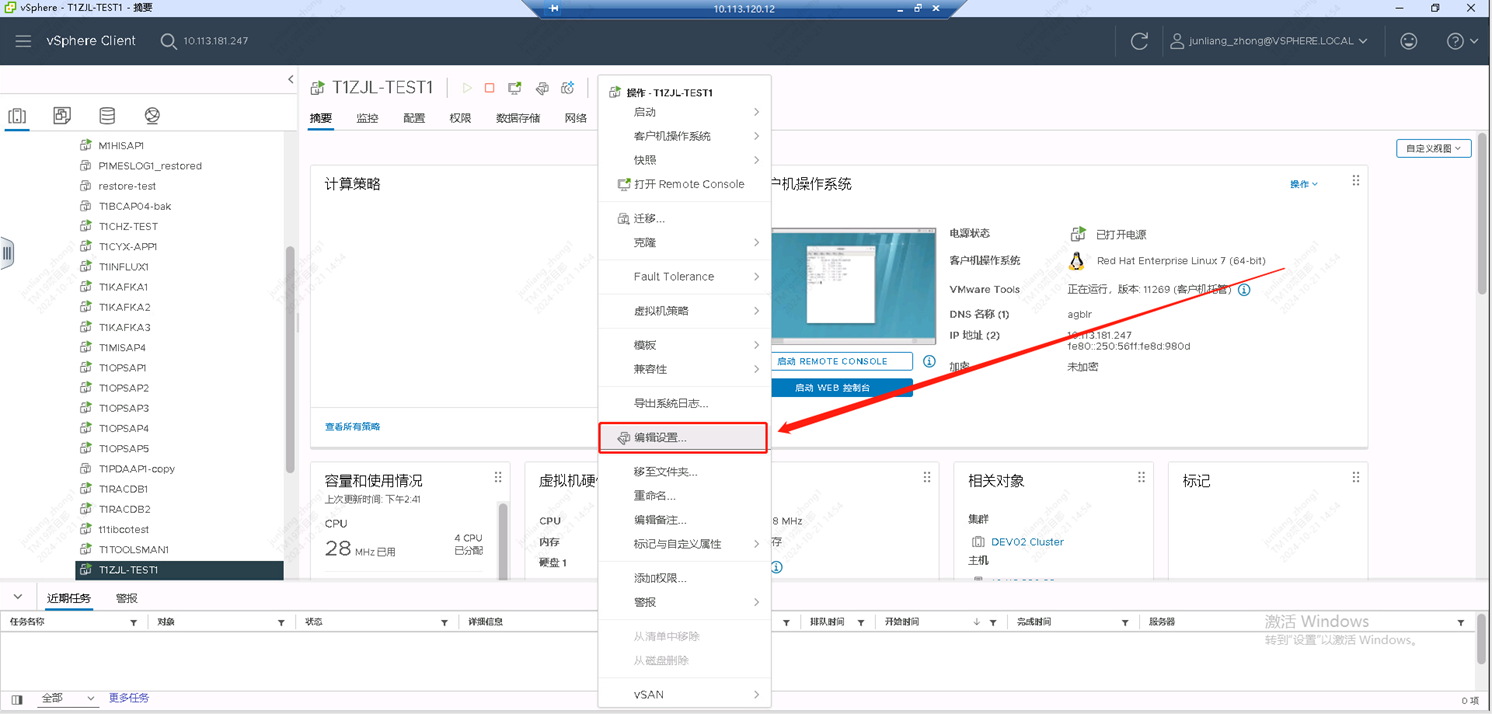Image resolution: width=1492 pixels, height=714 pixels.
Task: Open the Storage inventory view icon
Action: pos(107,116)
